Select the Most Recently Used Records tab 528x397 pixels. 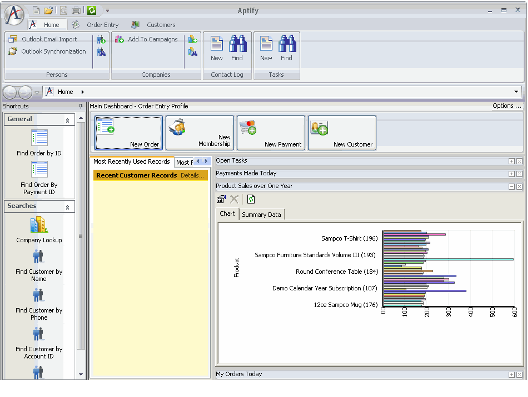tap(132, 162)
